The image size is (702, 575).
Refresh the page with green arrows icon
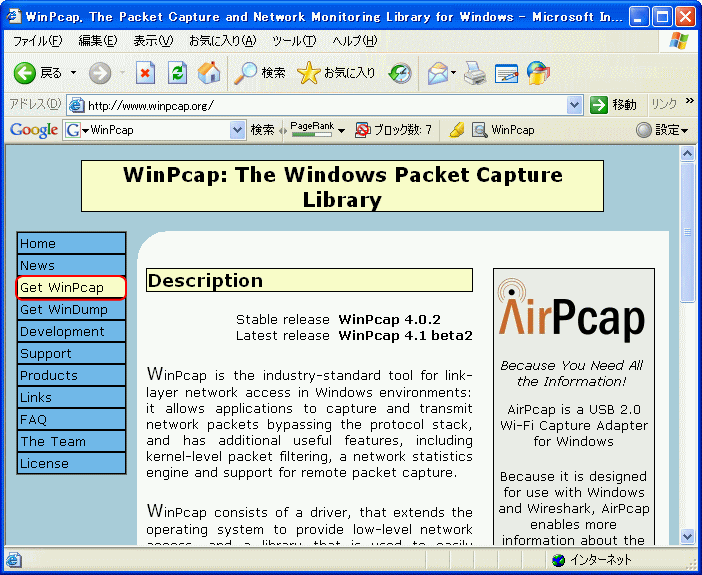pos(177,73)
